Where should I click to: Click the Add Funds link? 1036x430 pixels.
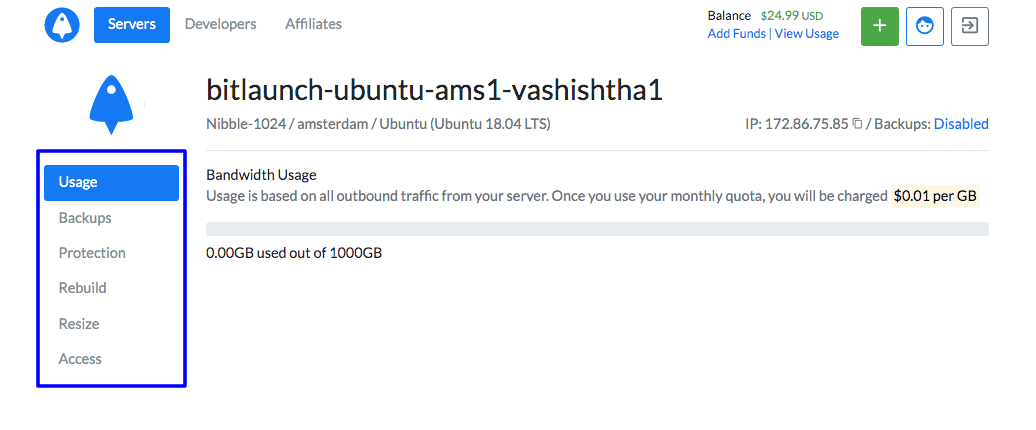(x=736, y=34)
